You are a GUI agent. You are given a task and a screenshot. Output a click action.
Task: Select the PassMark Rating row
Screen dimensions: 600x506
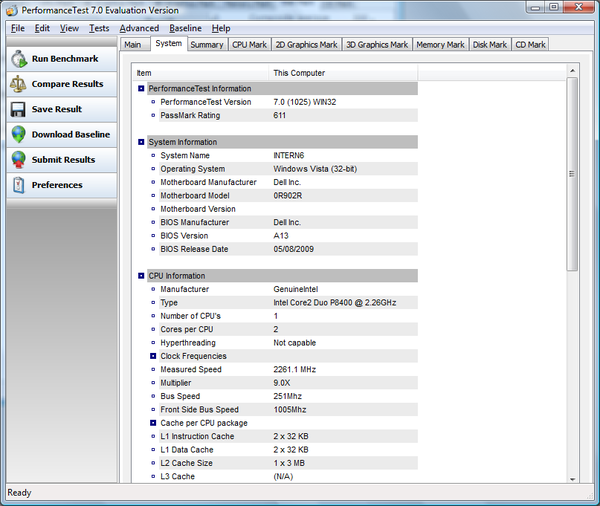(190, 115)
